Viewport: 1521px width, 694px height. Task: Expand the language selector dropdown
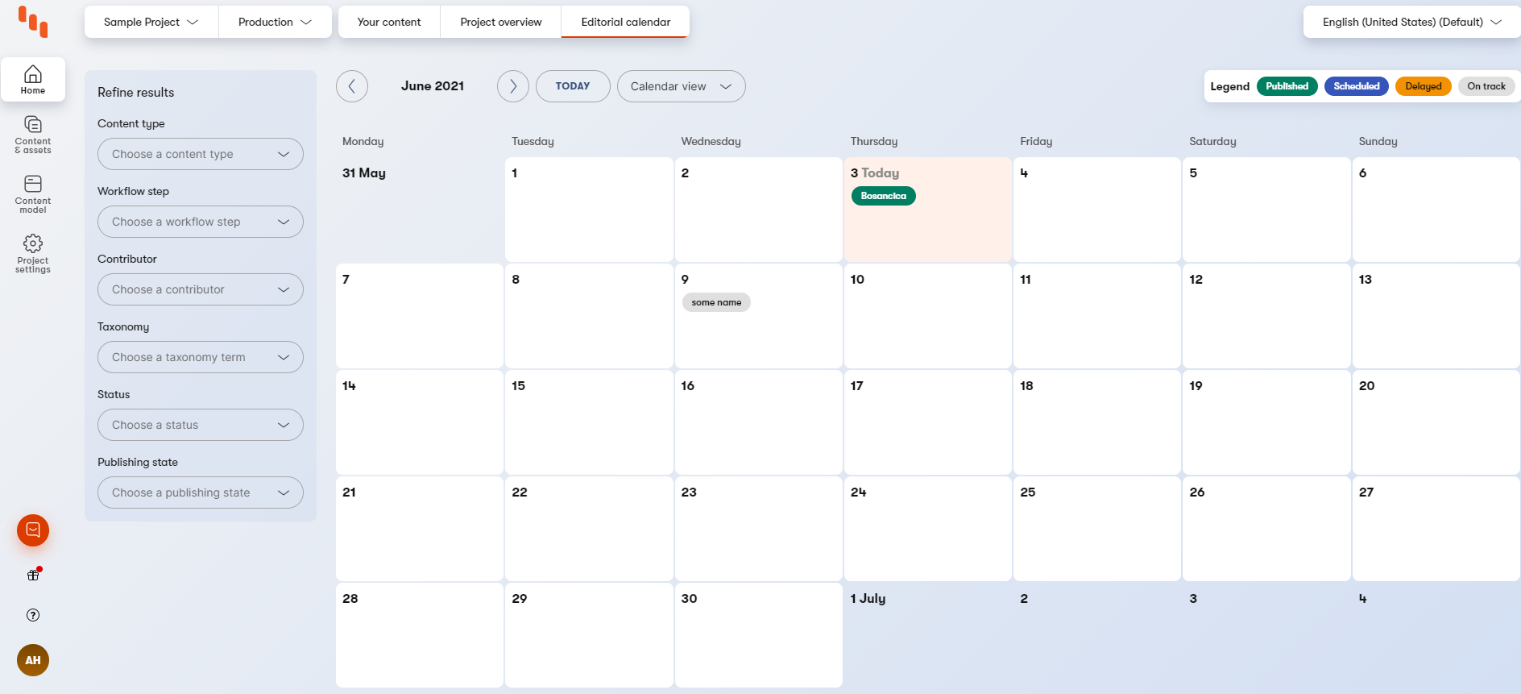click(x=1411, y=22)
